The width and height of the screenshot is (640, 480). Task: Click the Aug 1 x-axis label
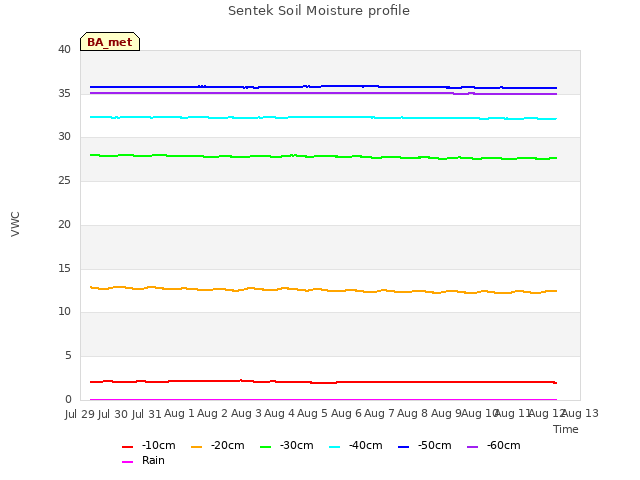179,413
